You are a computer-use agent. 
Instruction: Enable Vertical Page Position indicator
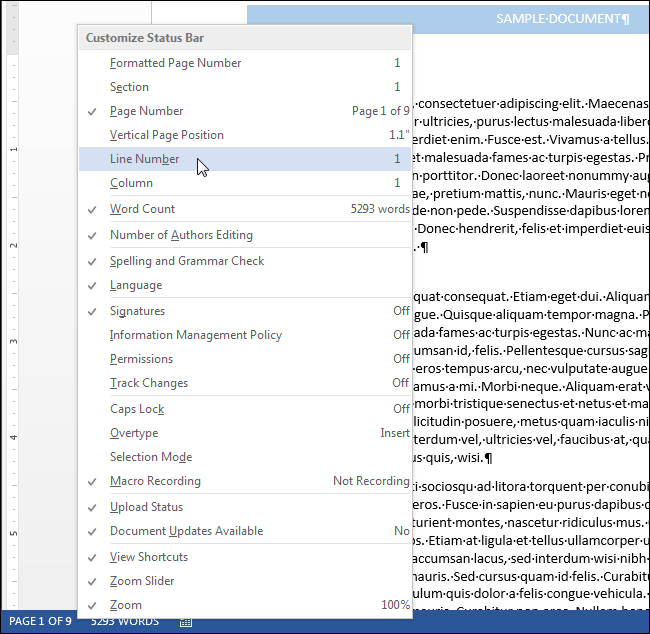pos(245,135)
